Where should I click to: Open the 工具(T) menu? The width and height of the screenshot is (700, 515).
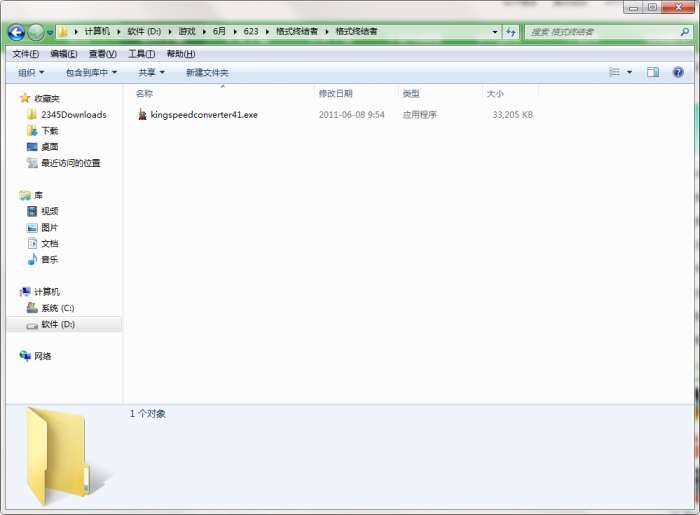[142, 54]
